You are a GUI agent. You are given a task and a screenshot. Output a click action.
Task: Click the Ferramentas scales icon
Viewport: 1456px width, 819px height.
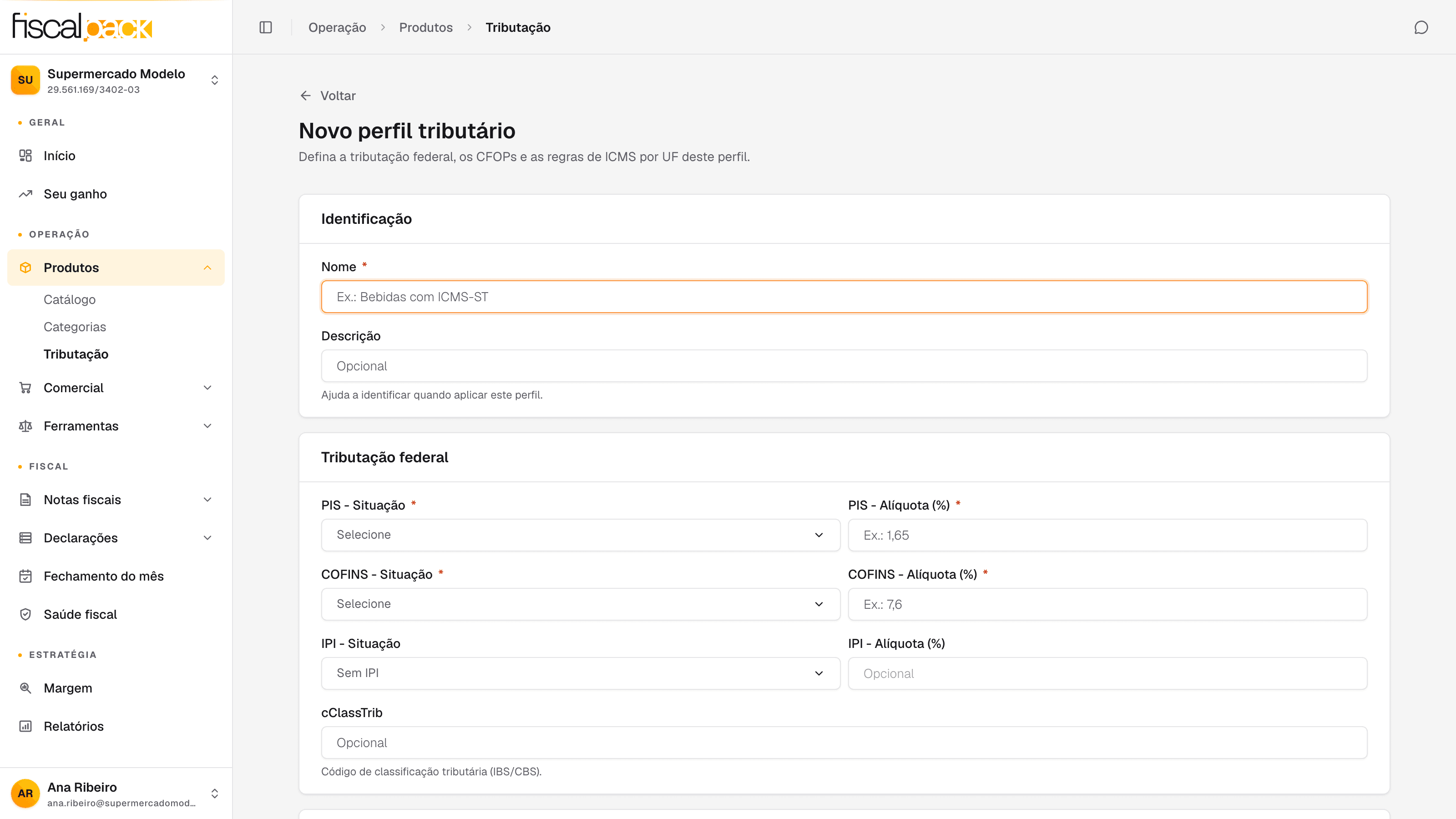25,426
